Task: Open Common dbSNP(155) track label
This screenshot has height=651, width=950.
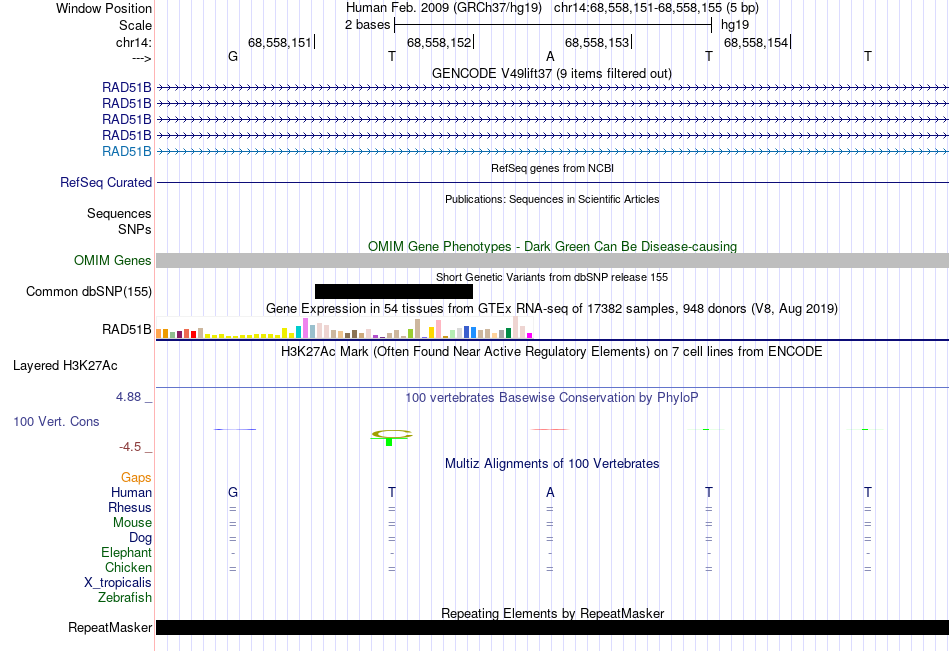Action: click(89, 292)
